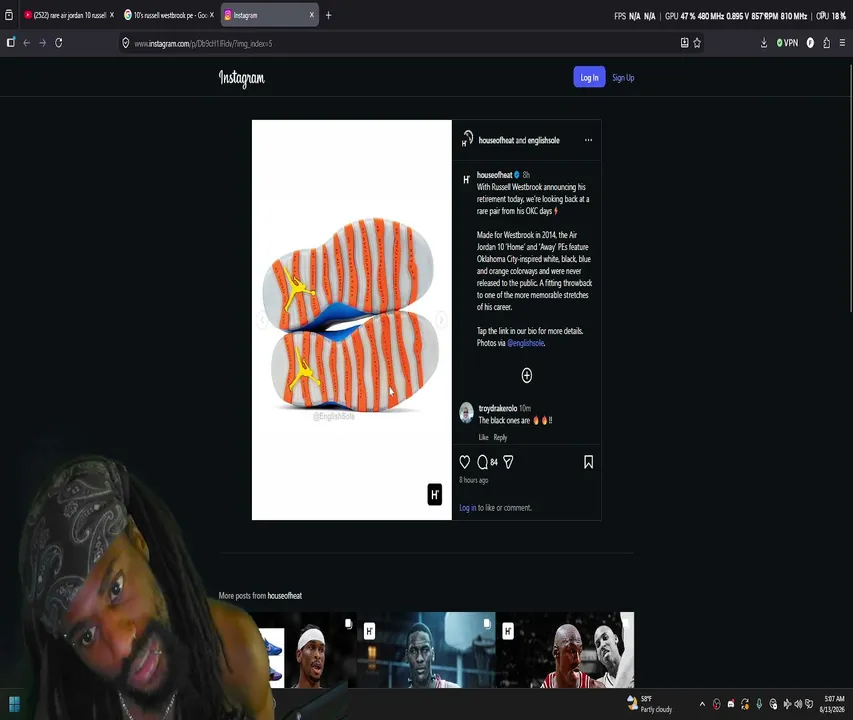Load more comments with the plus circle

pos(527,375)
